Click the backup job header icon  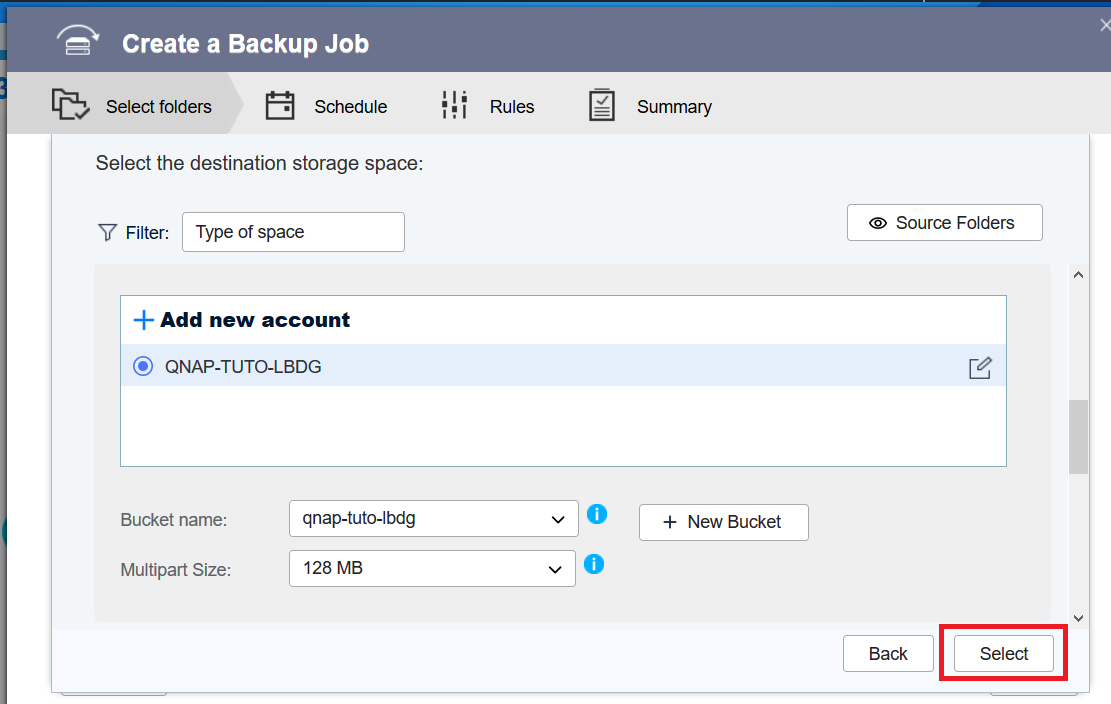[x=78, y=40]
